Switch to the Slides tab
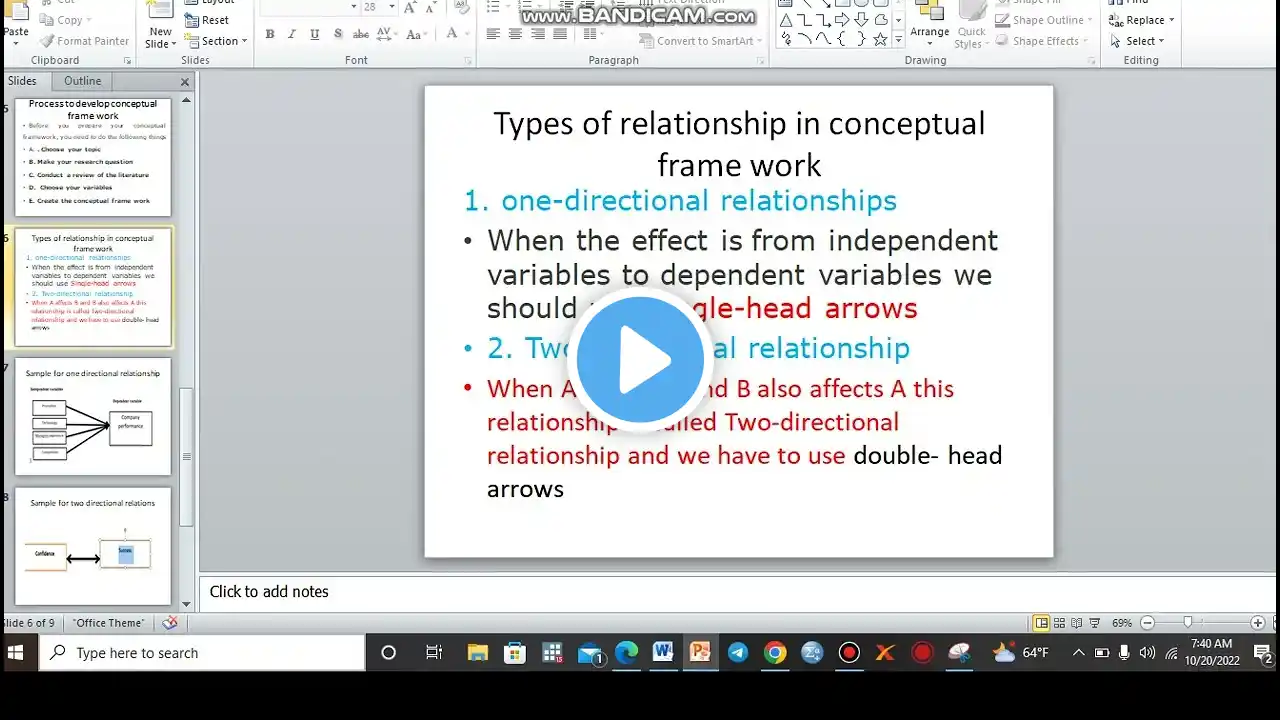Image resolution: width=1280 pixels, height=720 pixels. (x=22, y=81)
